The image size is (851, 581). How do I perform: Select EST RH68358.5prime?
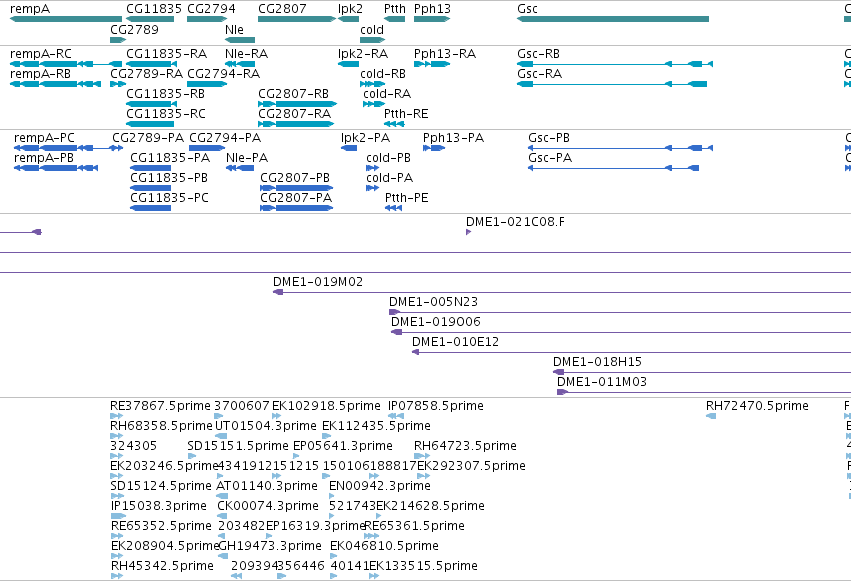116,436
